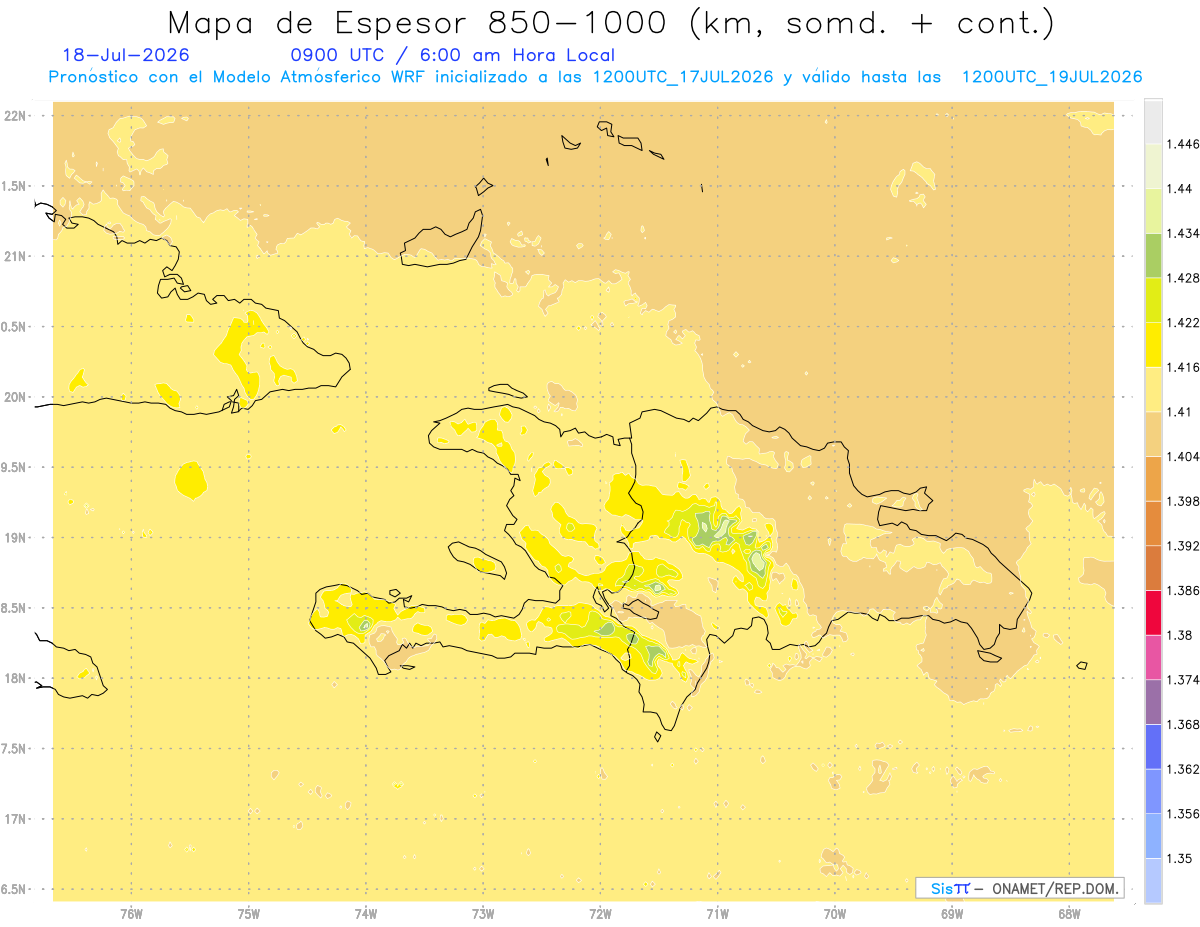Select the red 1.38–1.386 legend swatch
This screenshot has height=927, width=1200.
(1153, 612)
